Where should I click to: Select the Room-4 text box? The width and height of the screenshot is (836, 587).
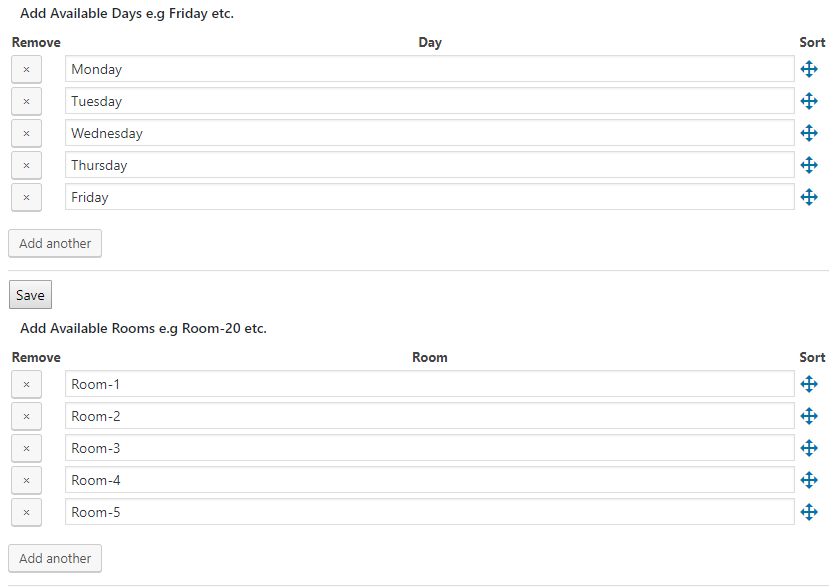[430, 480]
